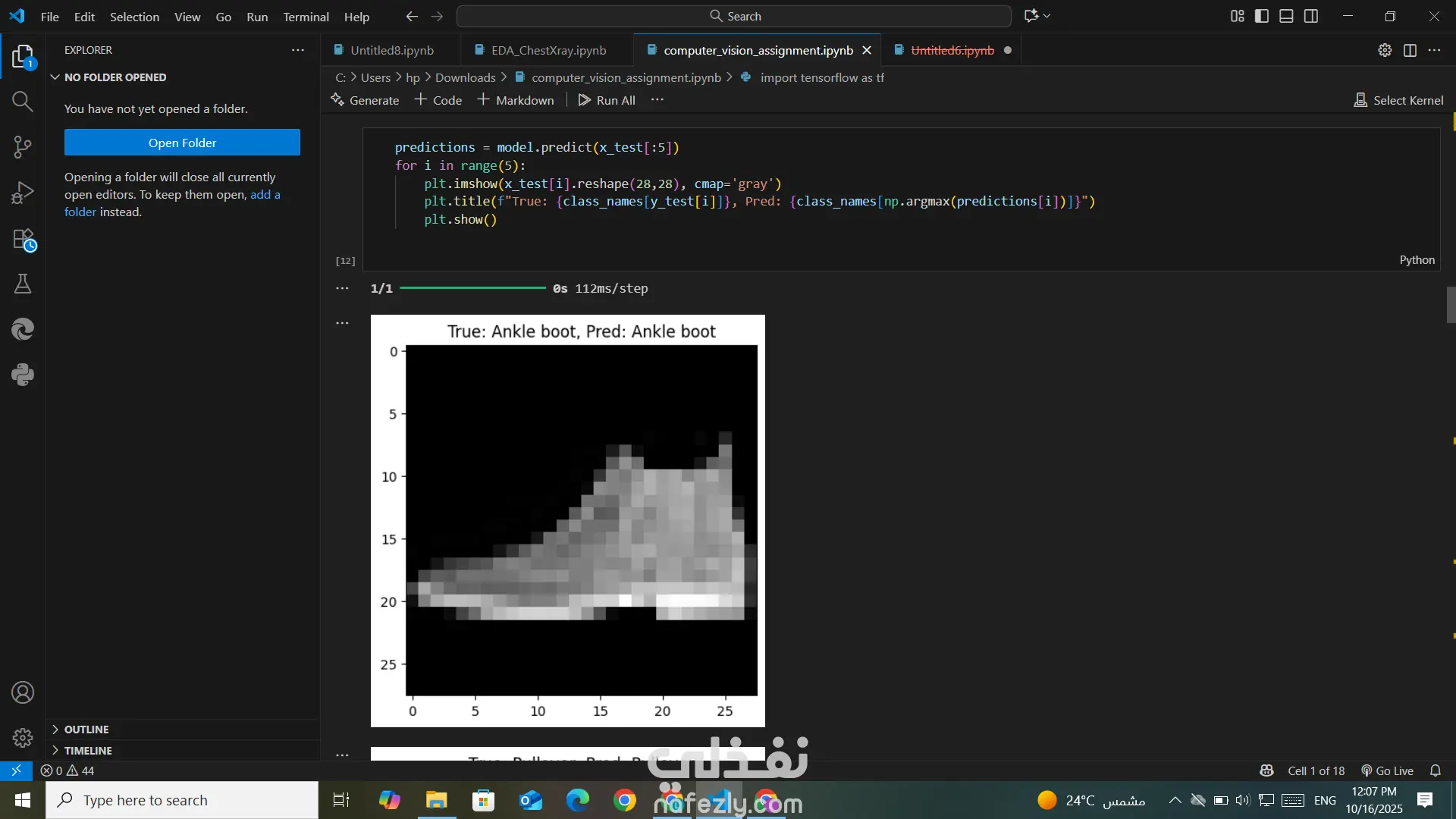Open the Manage gear menu
The image size is (1456, 819).
tap(23, 737)
